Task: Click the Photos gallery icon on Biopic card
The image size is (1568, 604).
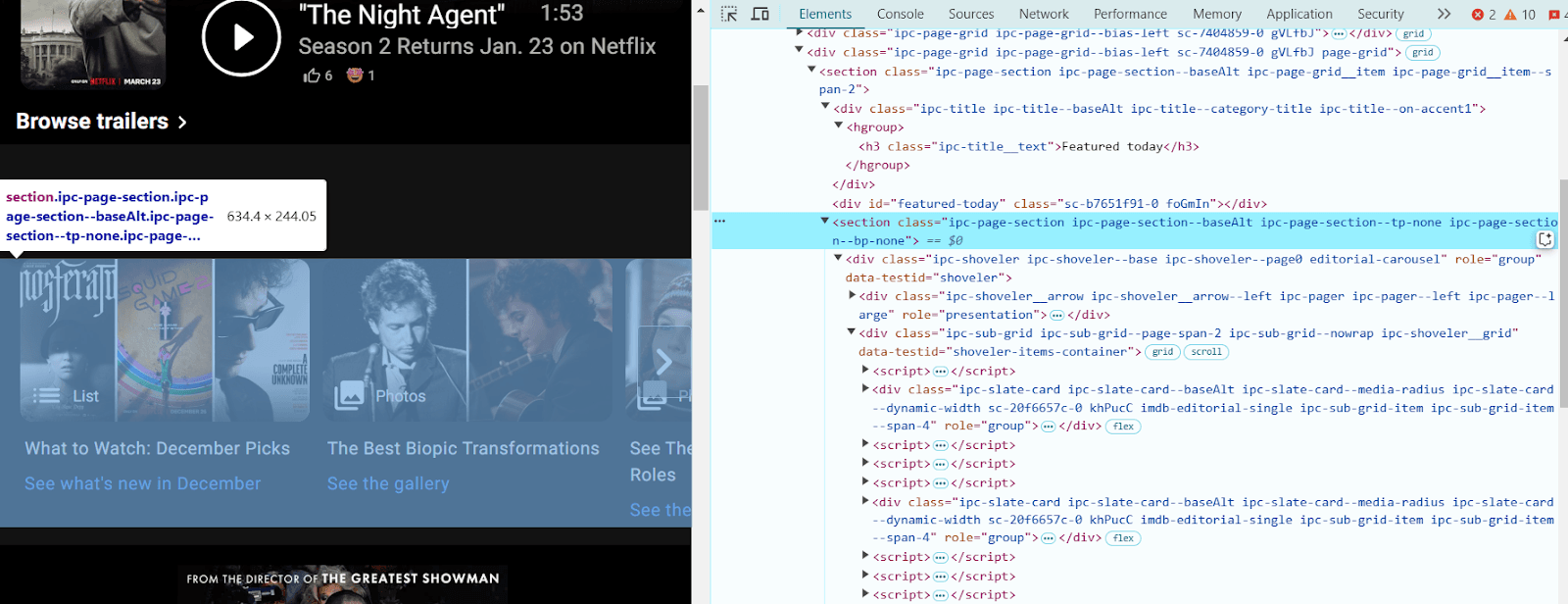Action: [x=349, y=395]
